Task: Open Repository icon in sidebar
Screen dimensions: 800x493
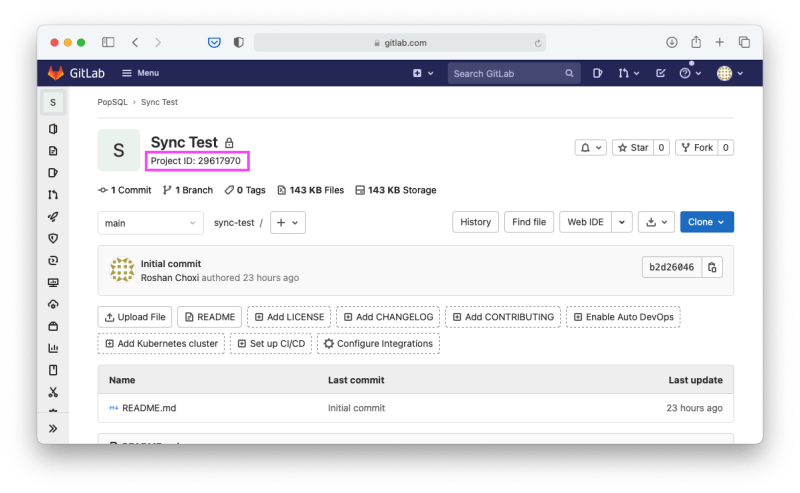Action: pos(53,151)
